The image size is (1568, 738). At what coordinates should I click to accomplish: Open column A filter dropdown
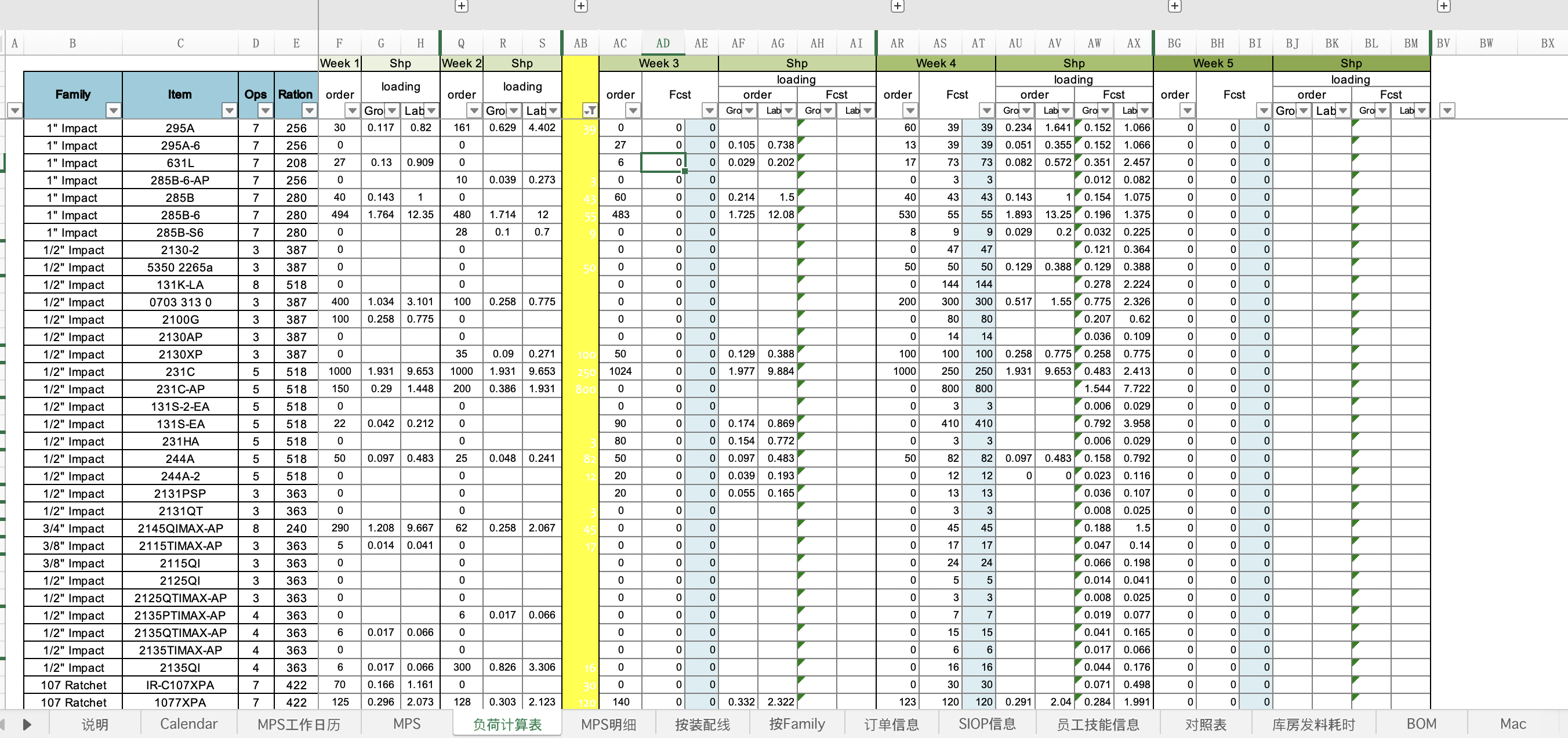14,111
